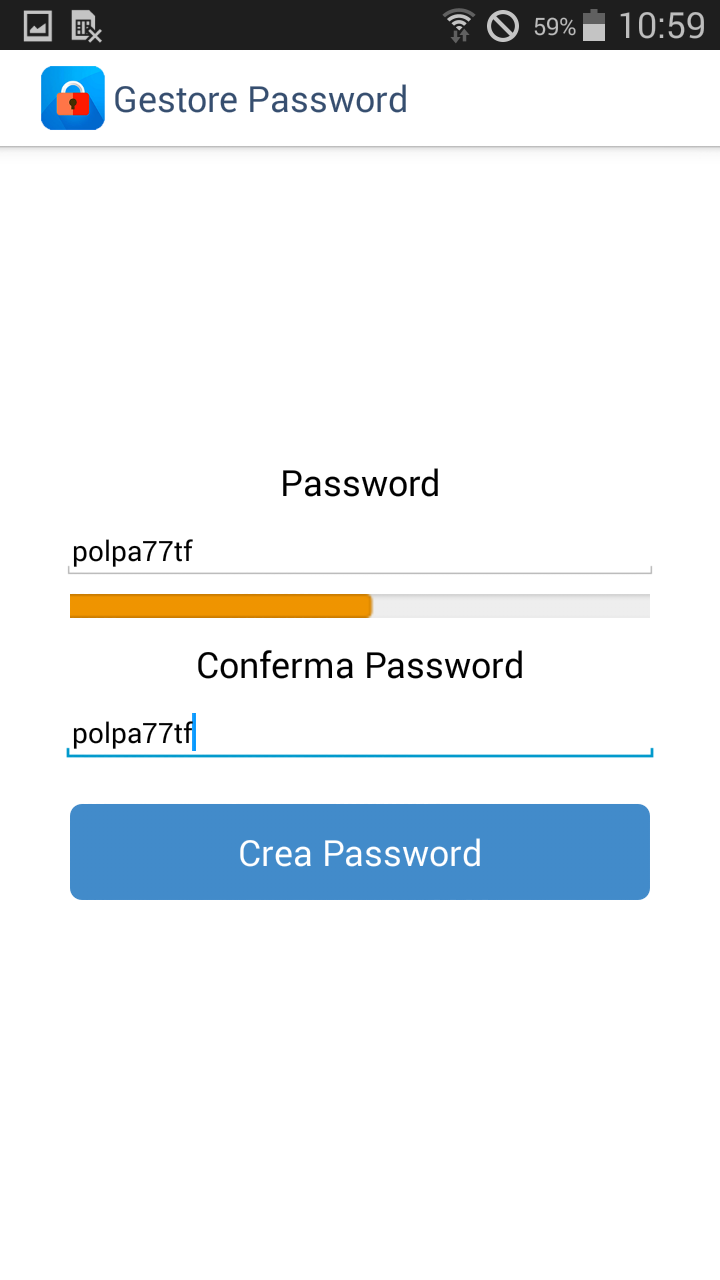Viewport: 720px width, 1280px height.
Task: Open the picture notification icon in status bar
Action: [x=38, y=25]
